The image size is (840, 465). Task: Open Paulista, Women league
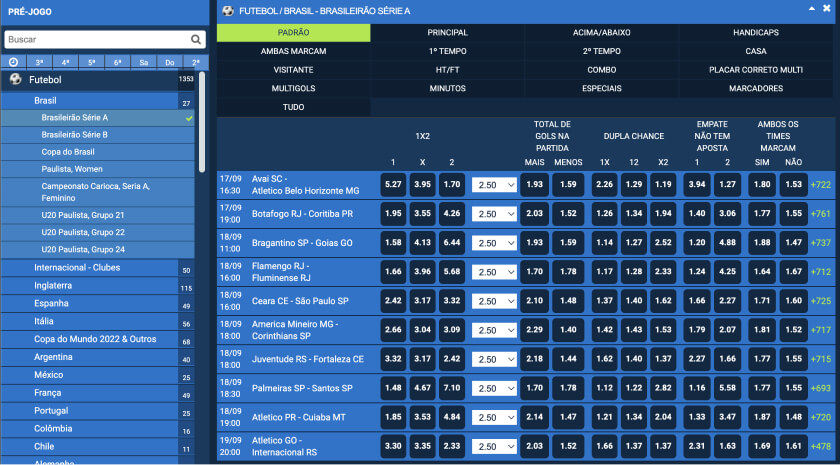(x=98, y=169)
